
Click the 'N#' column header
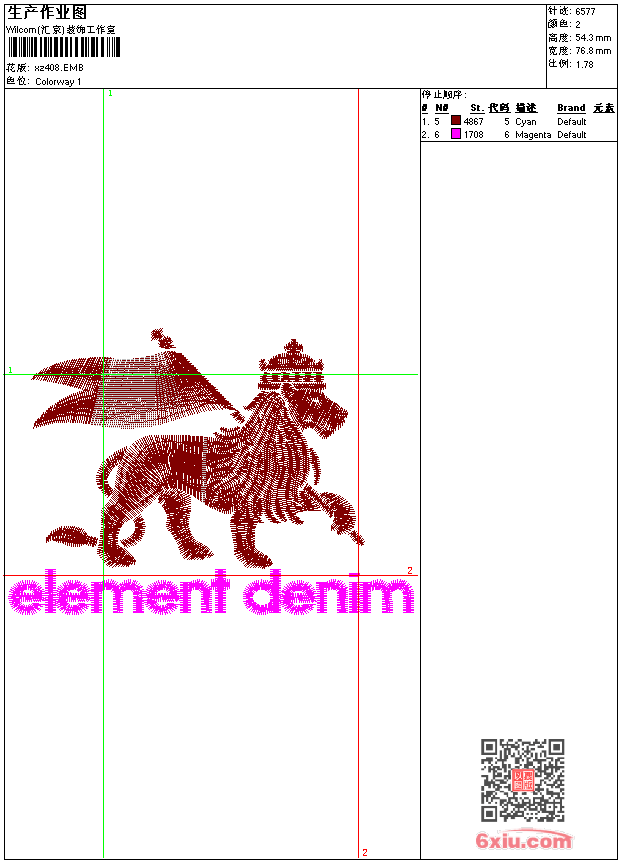point(442,108)
